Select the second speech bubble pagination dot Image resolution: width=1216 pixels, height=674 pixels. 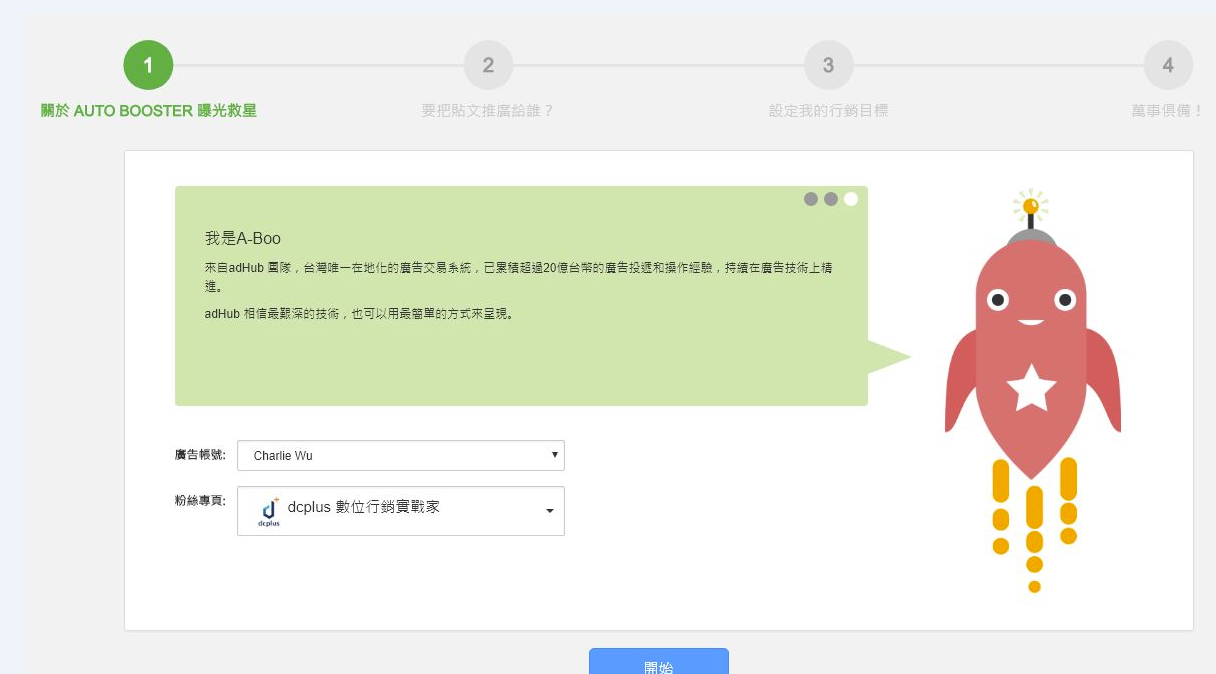click(x=831, y=199)
